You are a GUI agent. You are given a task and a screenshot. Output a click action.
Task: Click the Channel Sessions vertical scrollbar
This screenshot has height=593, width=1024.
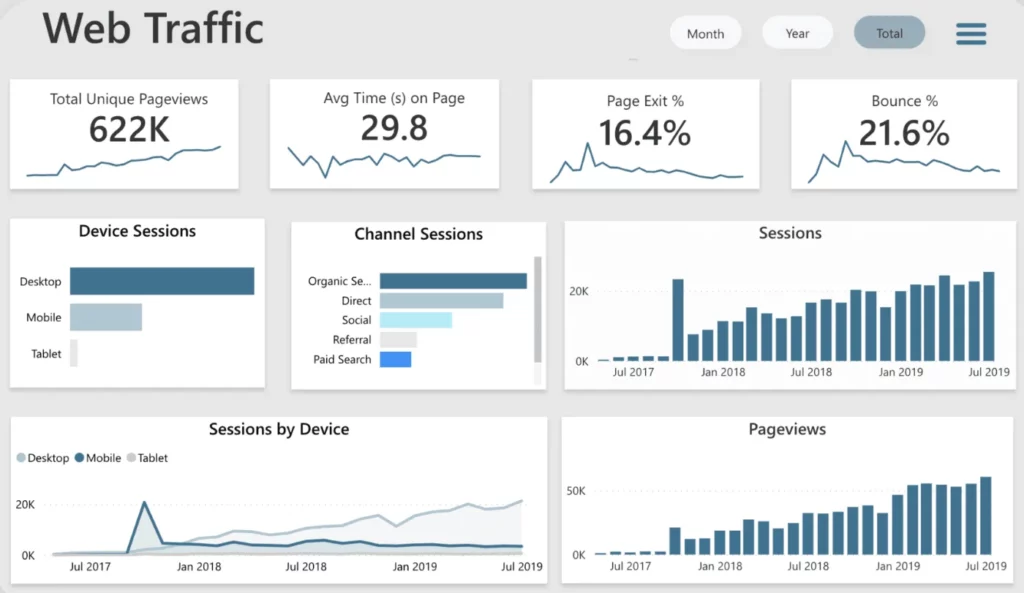click(537, 310)
